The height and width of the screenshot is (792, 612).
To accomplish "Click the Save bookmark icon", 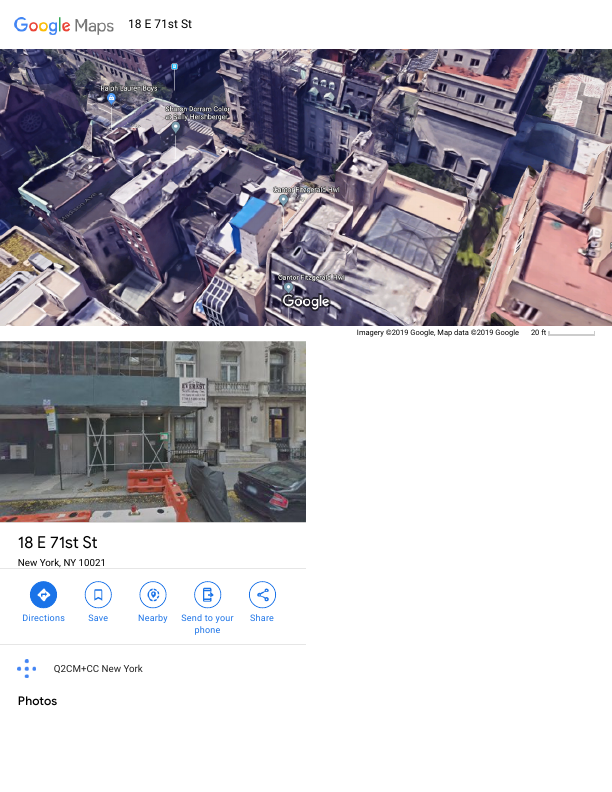I will pyautogui.click(x=98, y=595).
